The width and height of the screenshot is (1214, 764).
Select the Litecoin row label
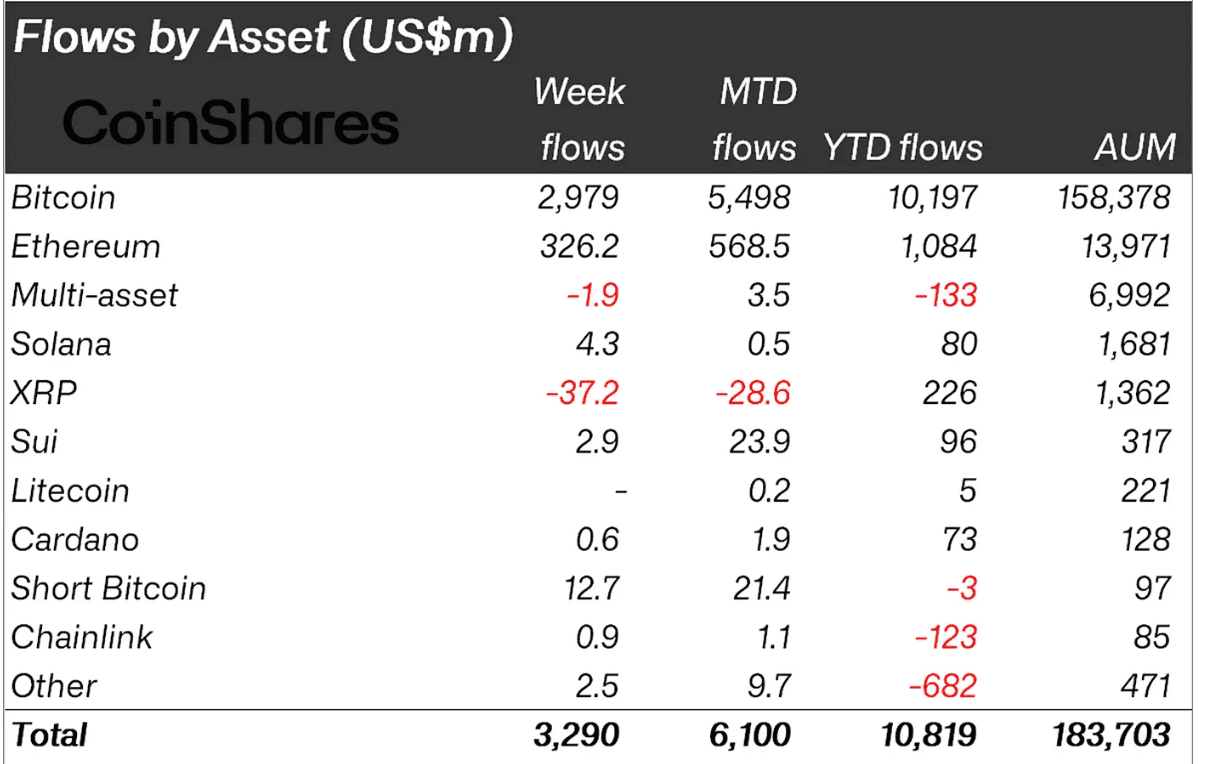coord(70,491)
